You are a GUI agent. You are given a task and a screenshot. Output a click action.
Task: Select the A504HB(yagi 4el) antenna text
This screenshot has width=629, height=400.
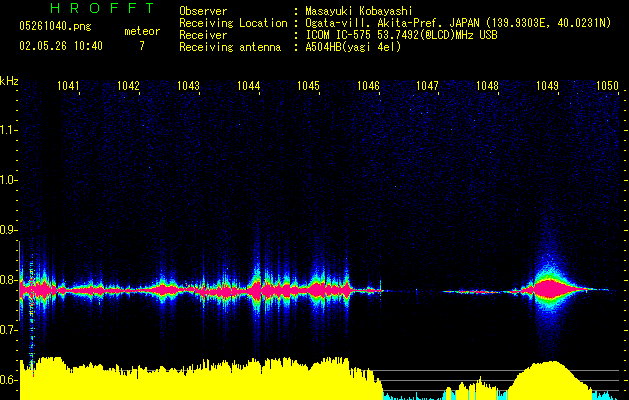[353, 47]
